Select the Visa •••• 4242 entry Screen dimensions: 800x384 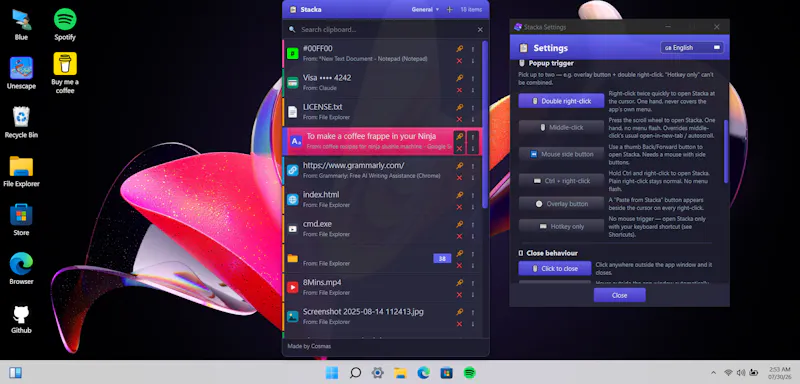coord(383,83)
